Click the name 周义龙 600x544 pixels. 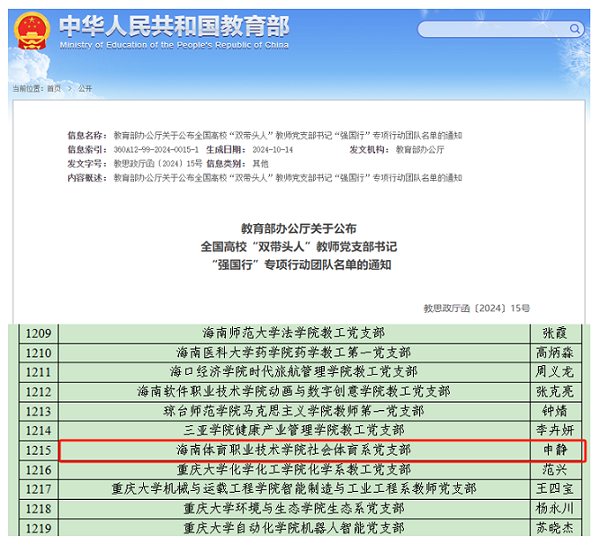(x=555, y=372)
